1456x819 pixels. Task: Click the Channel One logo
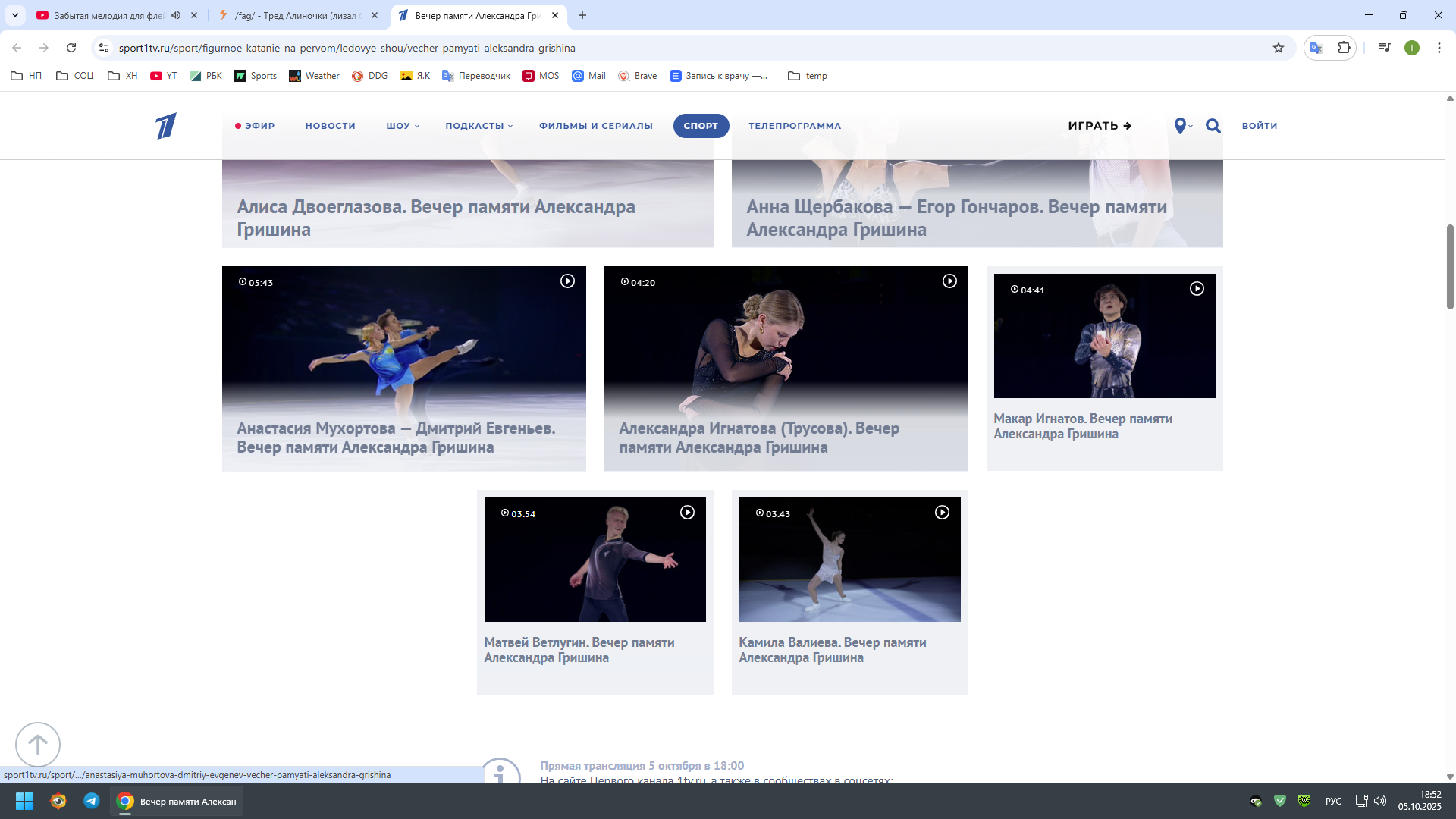tap(166, 126)
